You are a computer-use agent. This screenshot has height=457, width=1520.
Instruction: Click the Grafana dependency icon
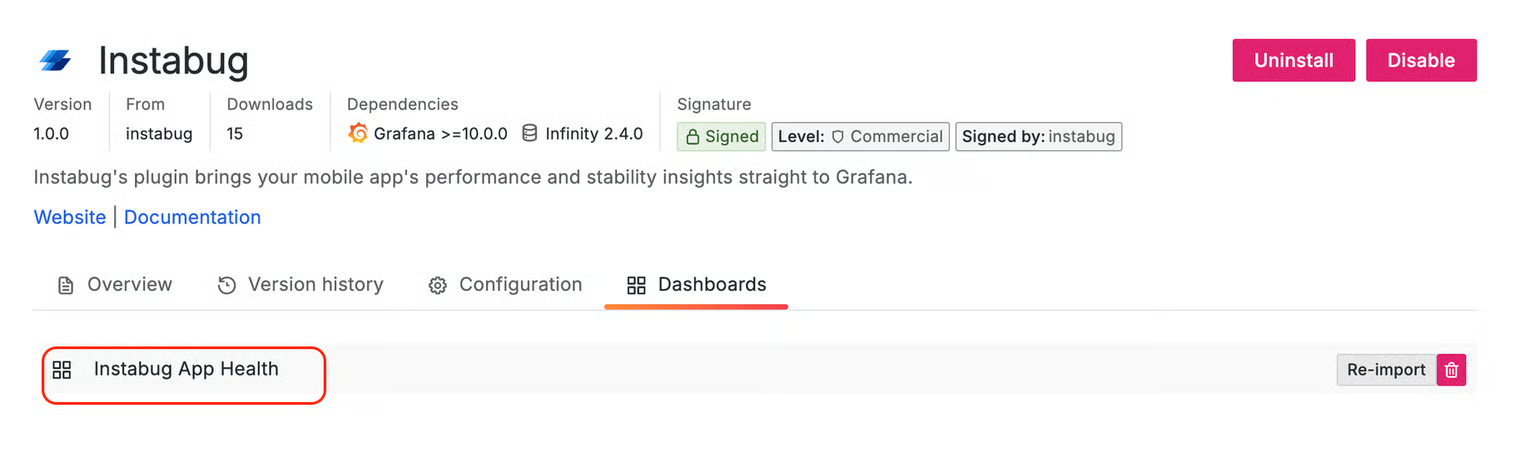coord(358,133)
